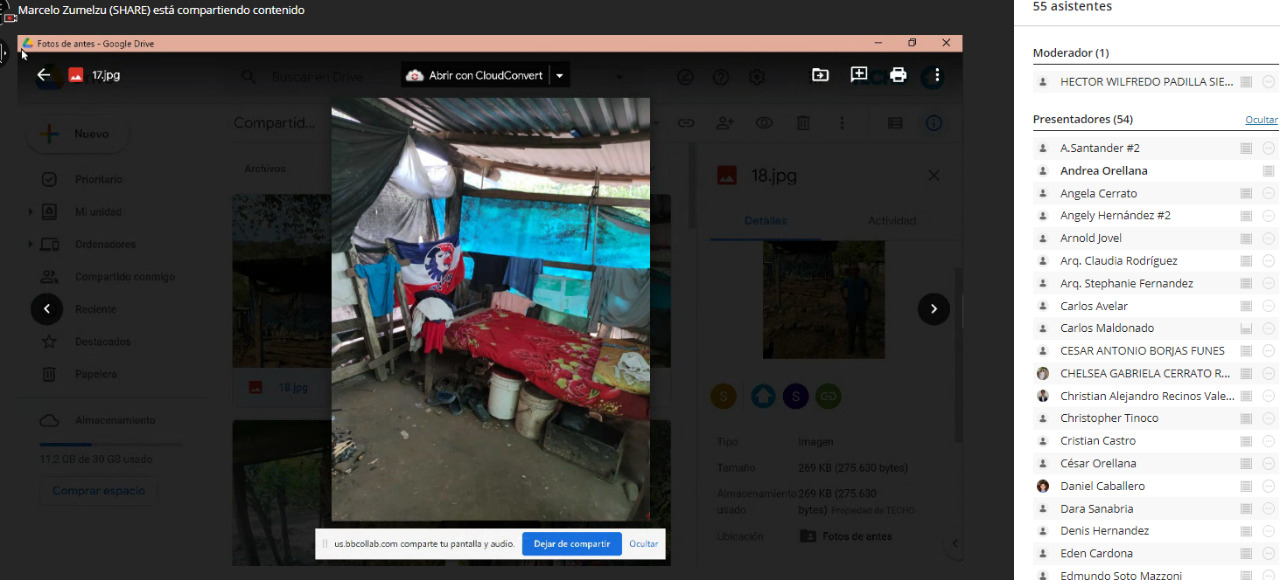Show the next image in preview
Screen dimensions: 1280x580
click(x=934, y=309)
